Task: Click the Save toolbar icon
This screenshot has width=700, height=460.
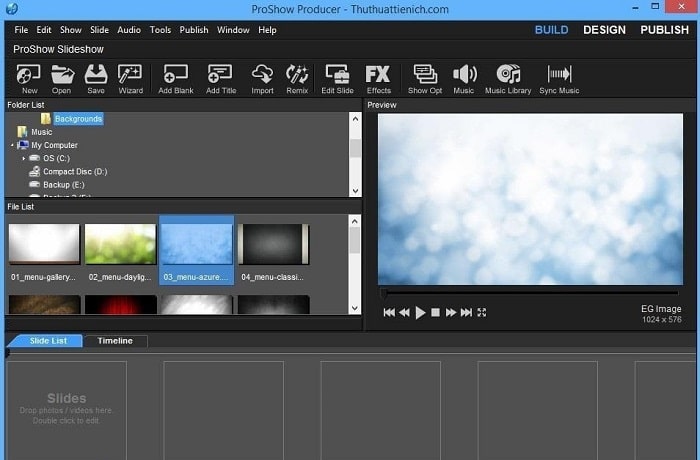Action: click(96, 79)
